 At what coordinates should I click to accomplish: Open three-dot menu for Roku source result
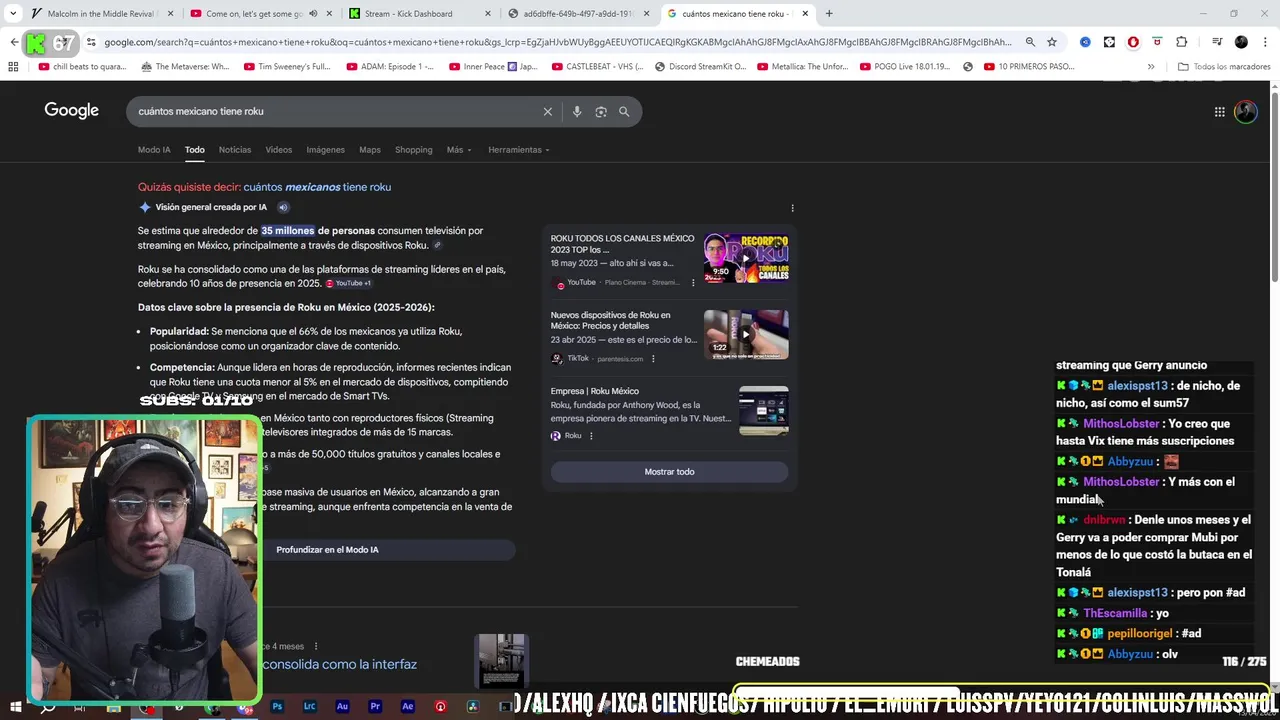(591, 436)
